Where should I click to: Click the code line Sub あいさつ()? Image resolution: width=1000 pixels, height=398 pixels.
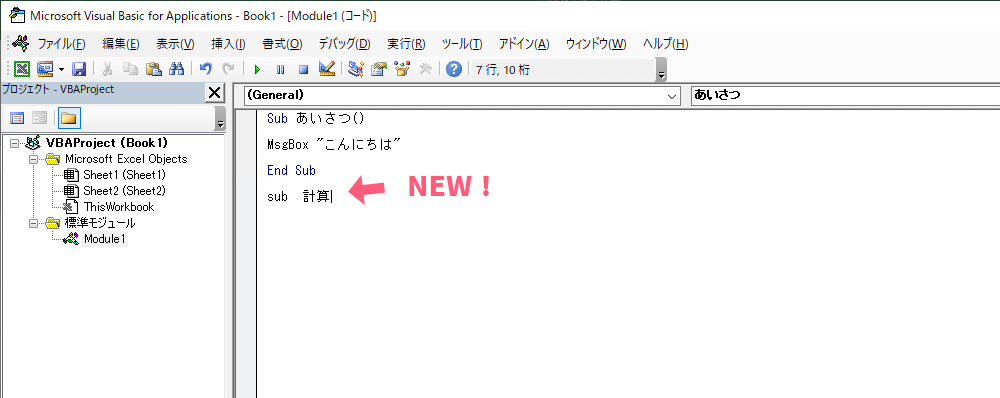pos(316,119)
